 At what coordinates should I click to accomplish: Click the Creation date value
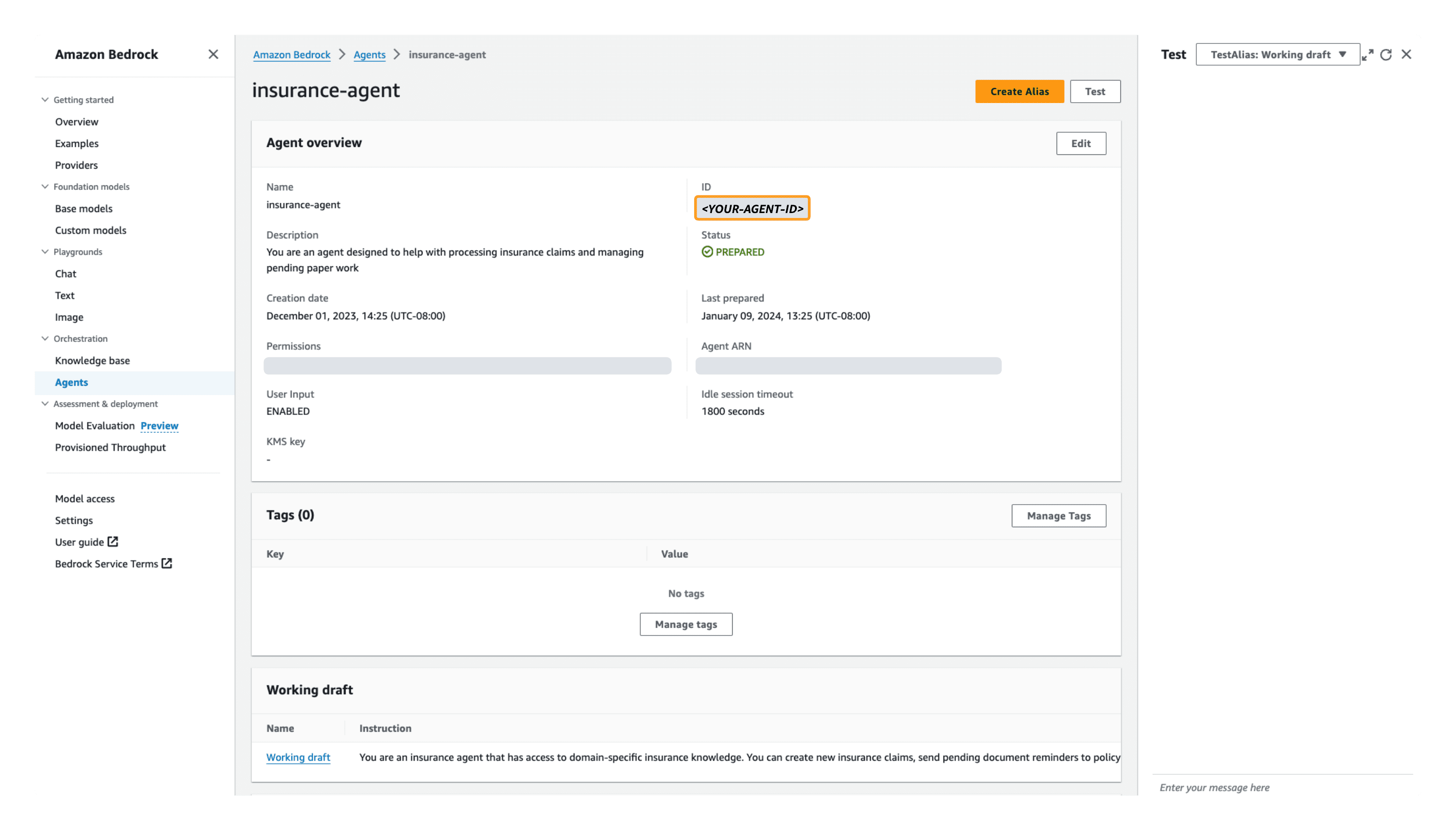(355, 316)
